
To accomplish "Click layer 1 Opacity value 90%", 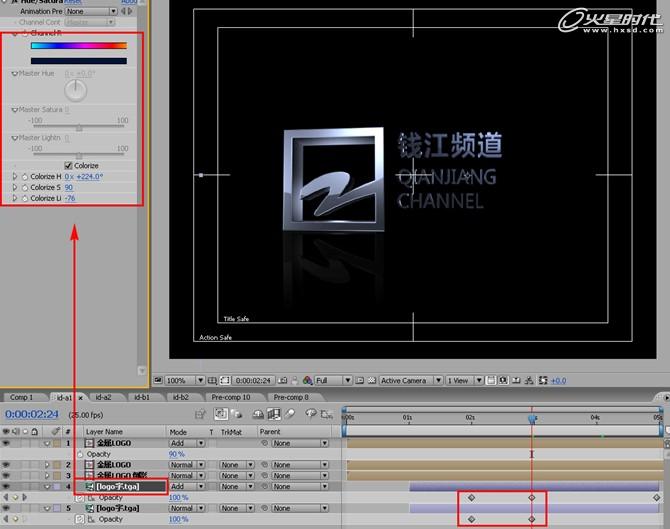I will pos(177,454).
